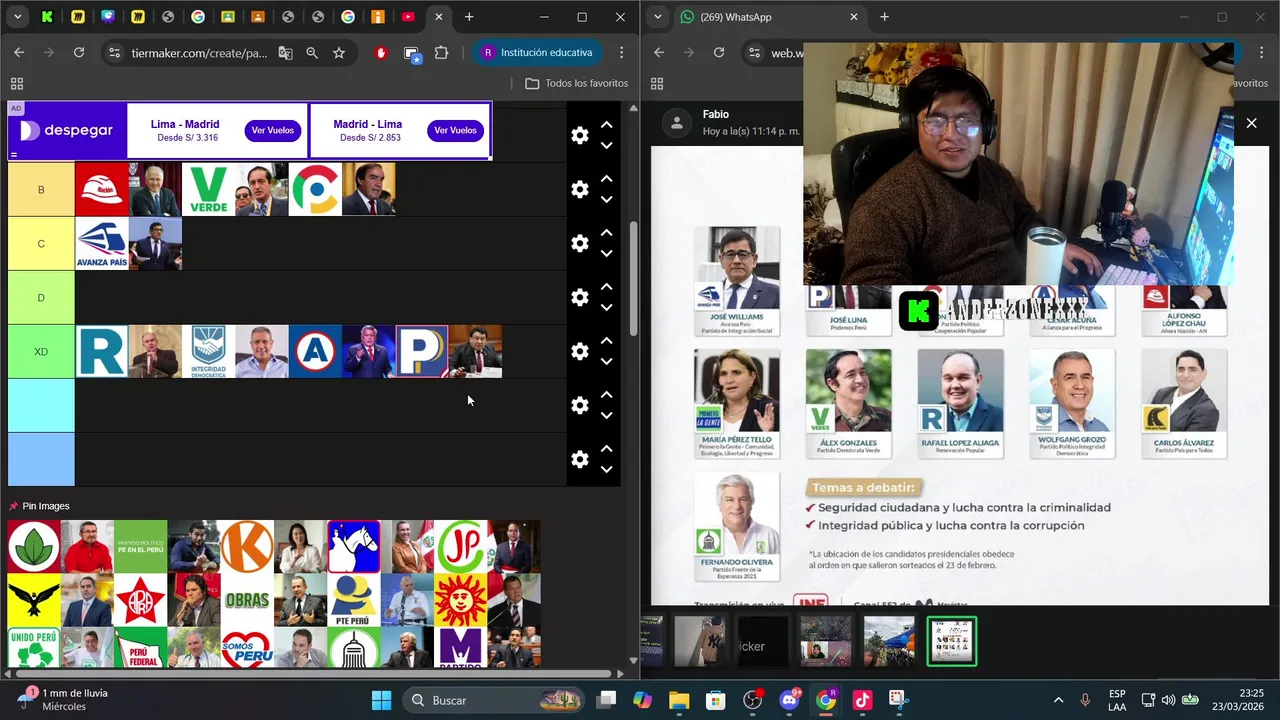The height and width of the screenshot is (720, 1280).
Task: Select Podemos Perú P logo in XD tier
Action: (x=422, y=351)
